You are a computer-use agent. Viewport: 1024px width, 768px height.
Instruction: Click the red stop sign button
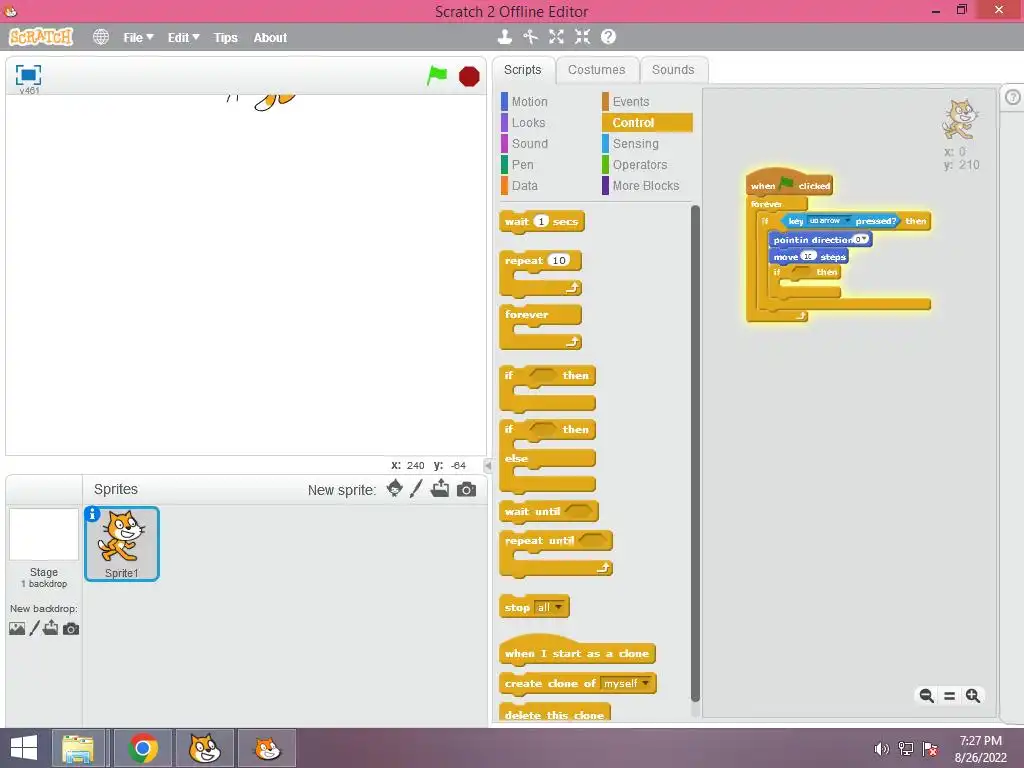[x=469, y=76]
